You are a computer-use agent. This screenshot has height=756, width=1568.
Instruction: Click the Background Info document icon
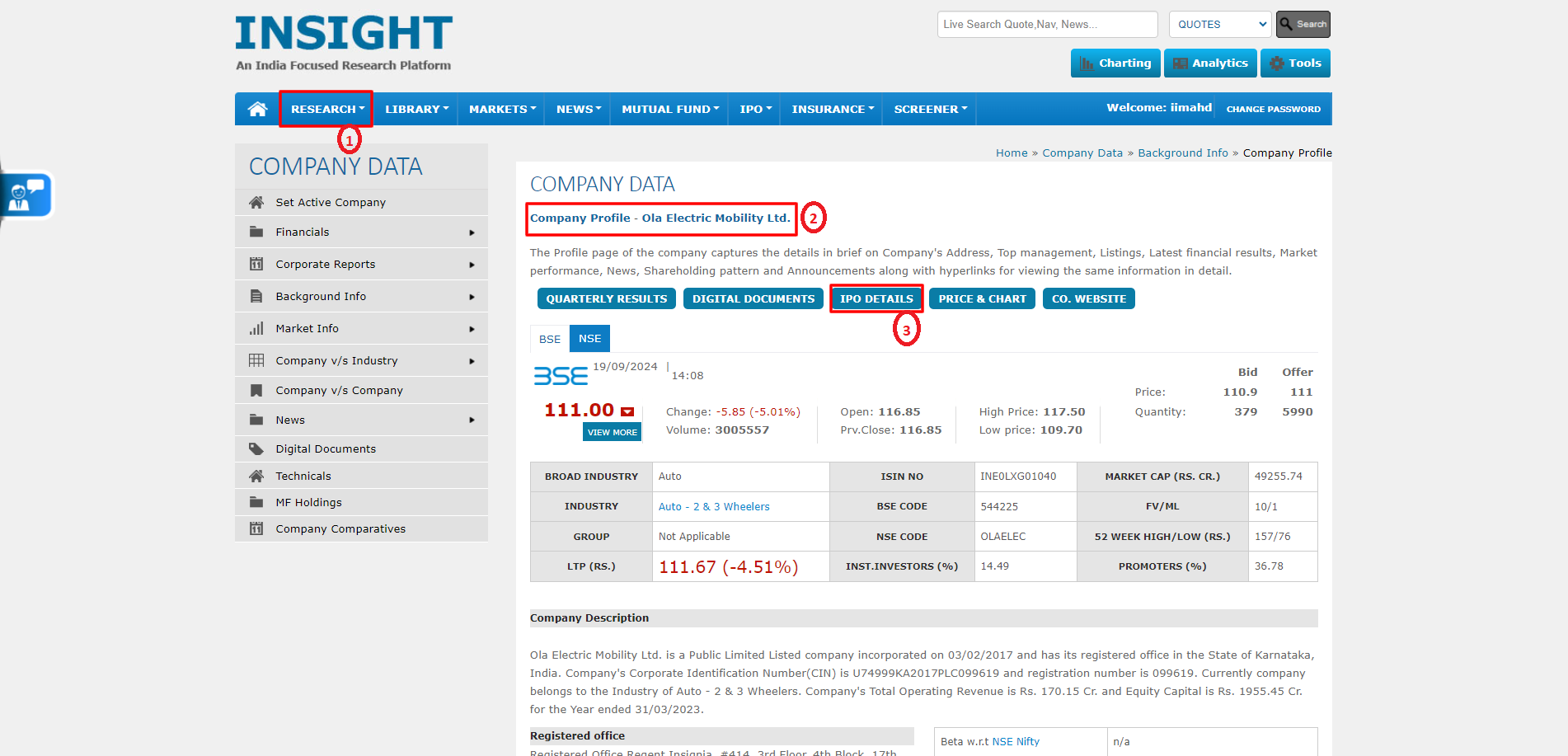256,296
